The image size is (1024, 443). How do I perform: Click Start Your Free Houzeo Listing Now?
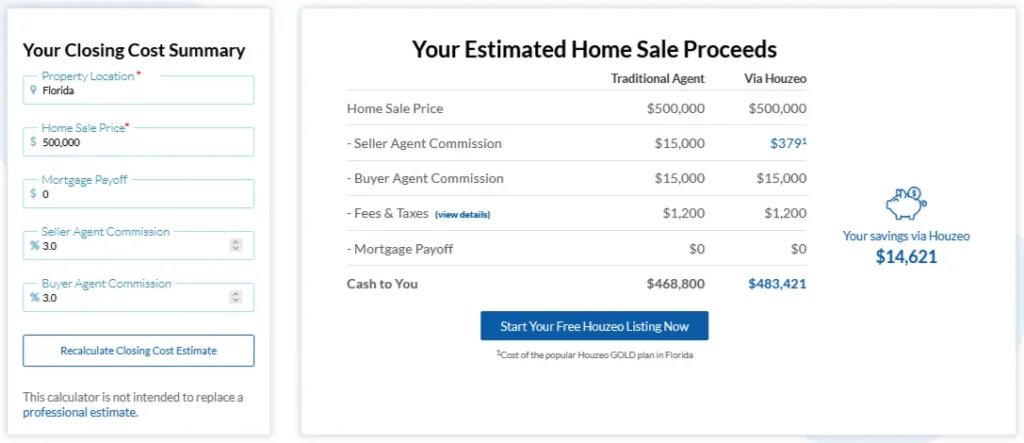point(594,326)
